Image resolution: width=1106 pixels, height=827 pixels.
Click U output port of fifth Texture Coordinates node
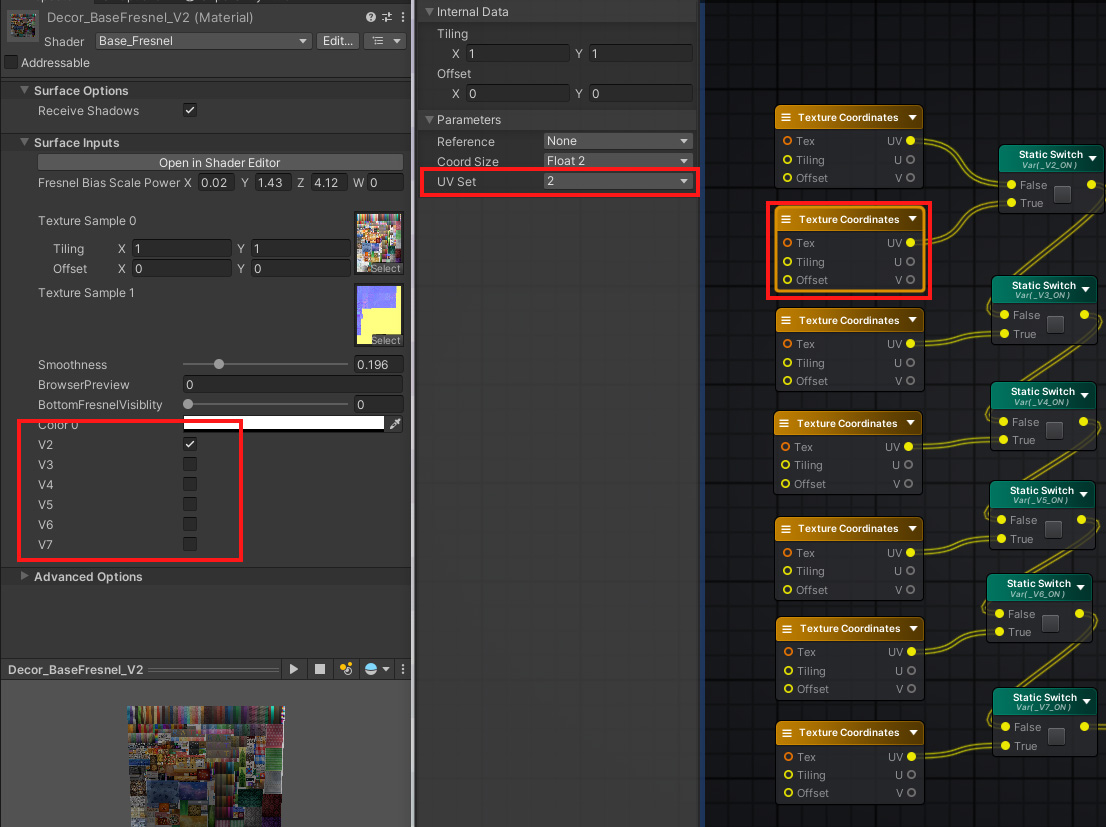[x=910, y=571]
